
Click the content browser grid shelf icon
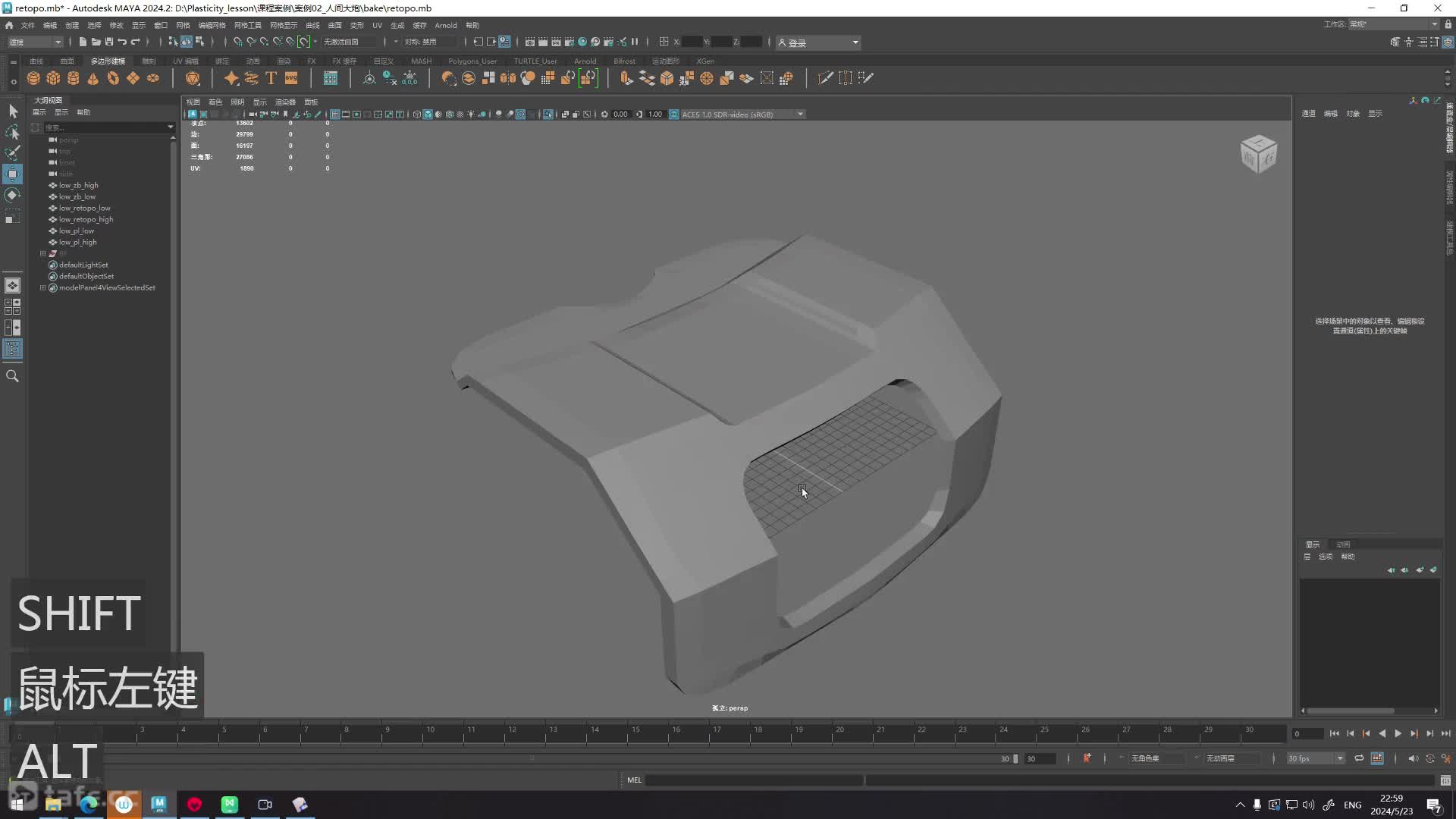pyautogui.click(x=331, y=78)
